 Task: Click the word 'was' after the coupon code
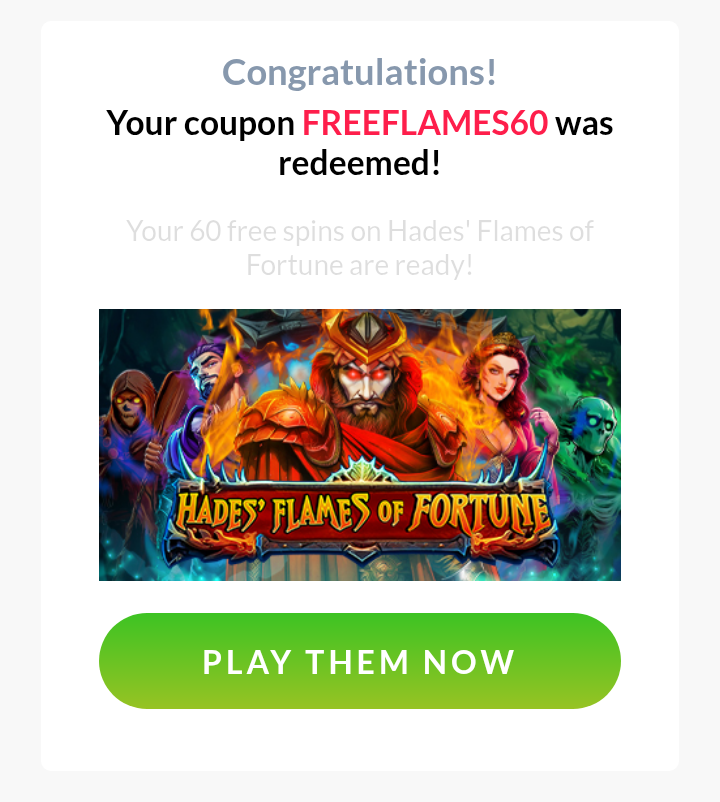click(x=584, y=125)
